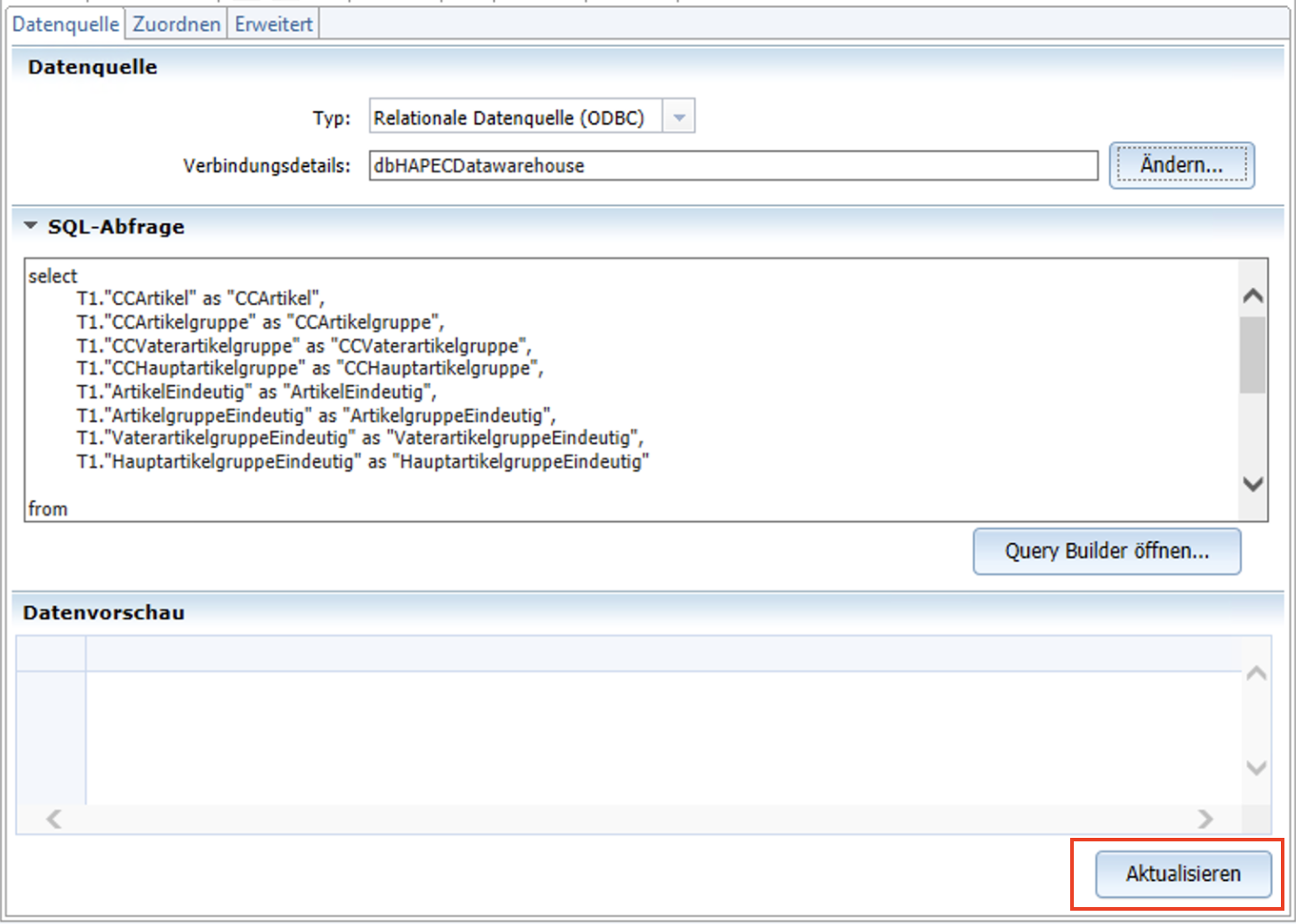Refresh preview with Aktualisieren button
The width and height of the screenshot is (1296, 924).
[x=1182, y=874]
